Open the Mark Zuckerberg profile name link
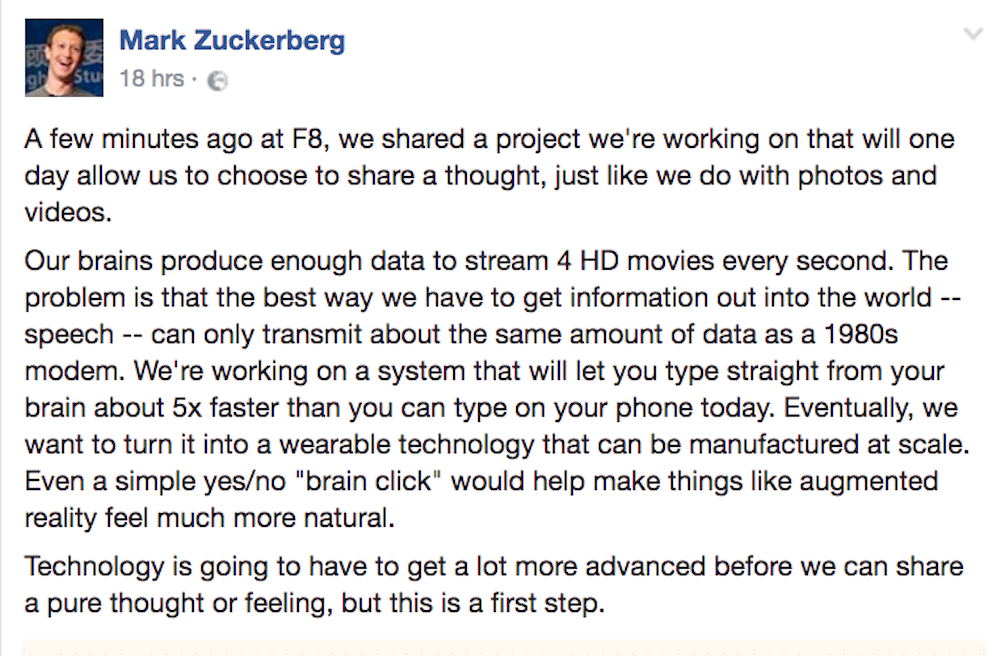 coord(232,41)
